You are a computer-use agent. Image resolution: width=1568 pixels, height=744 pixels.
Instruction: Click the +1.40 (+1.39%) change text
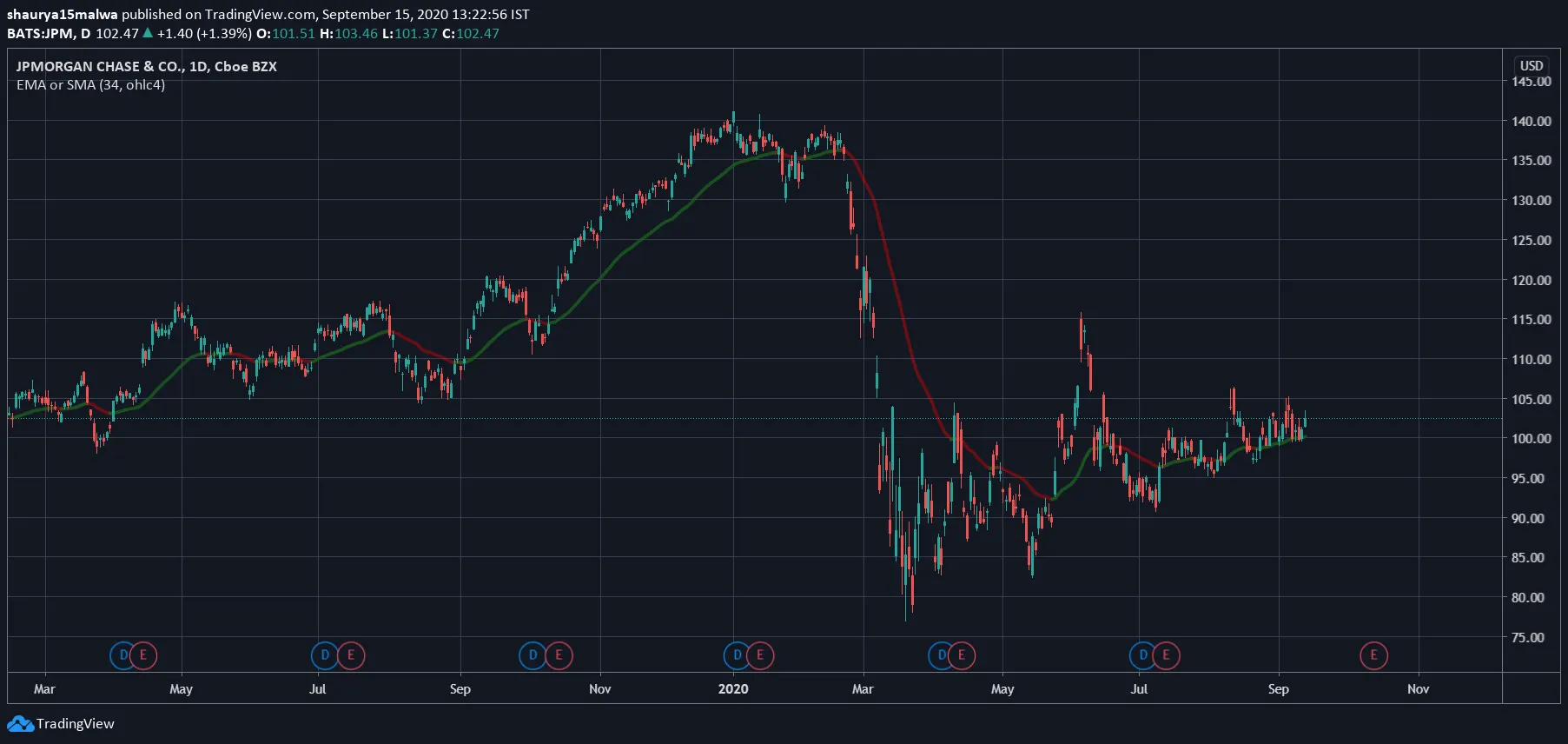click(204, 34)
